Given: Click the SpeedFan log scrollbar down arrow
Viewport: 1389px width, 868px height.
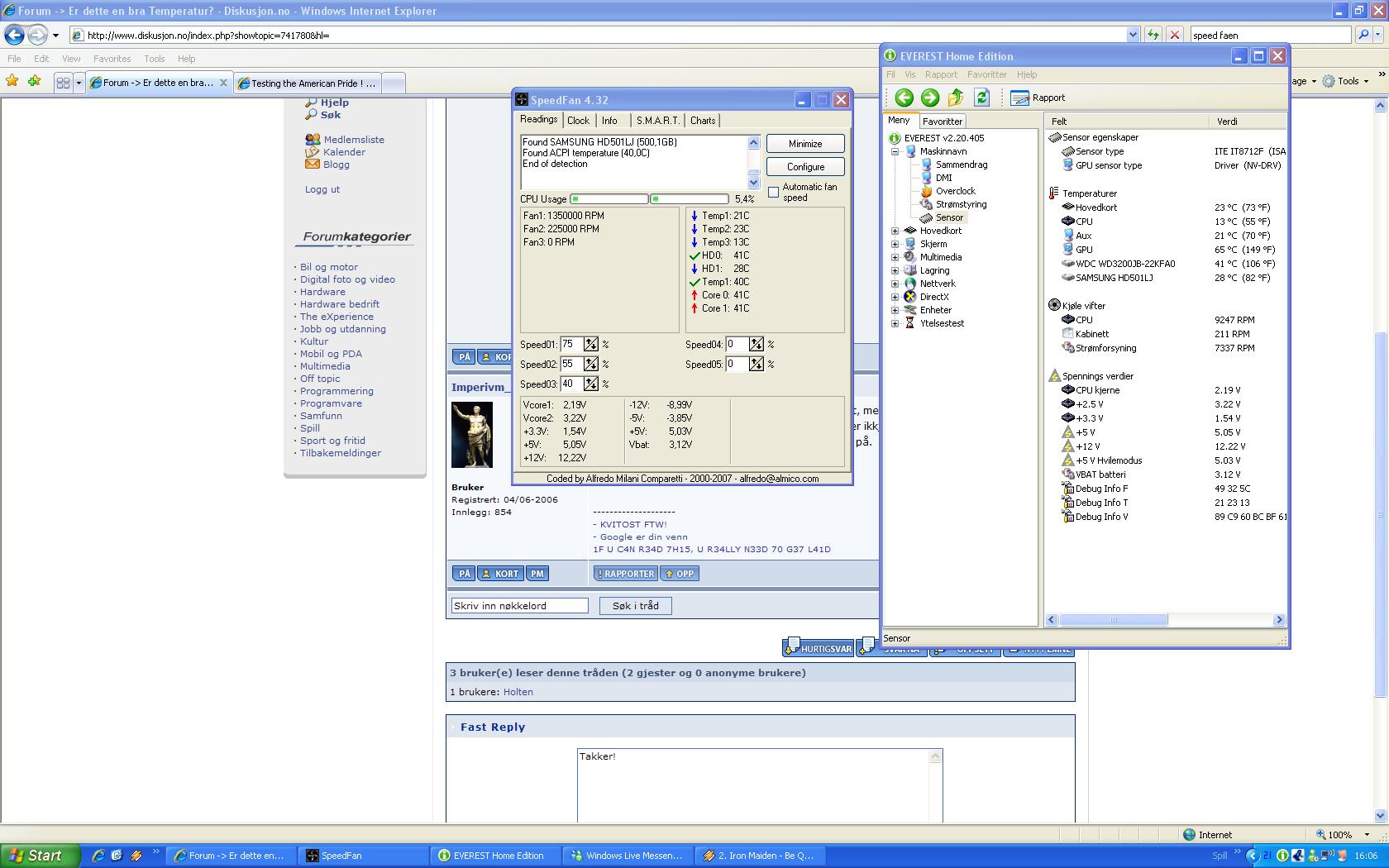Looking at the screenshot, I should point(753,183).
